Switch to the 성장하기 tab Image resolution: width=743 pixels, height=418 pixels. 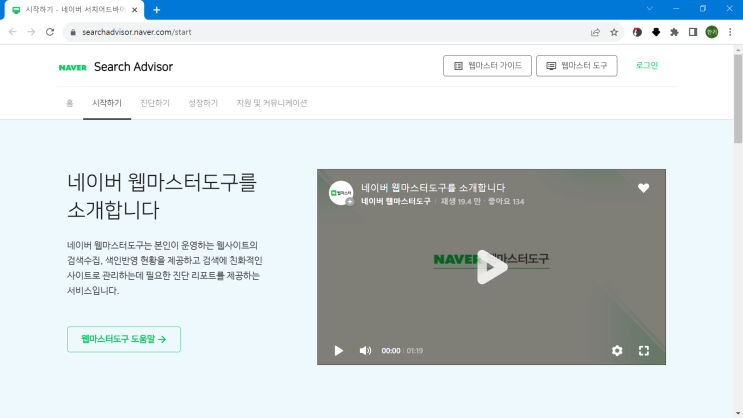203,103
